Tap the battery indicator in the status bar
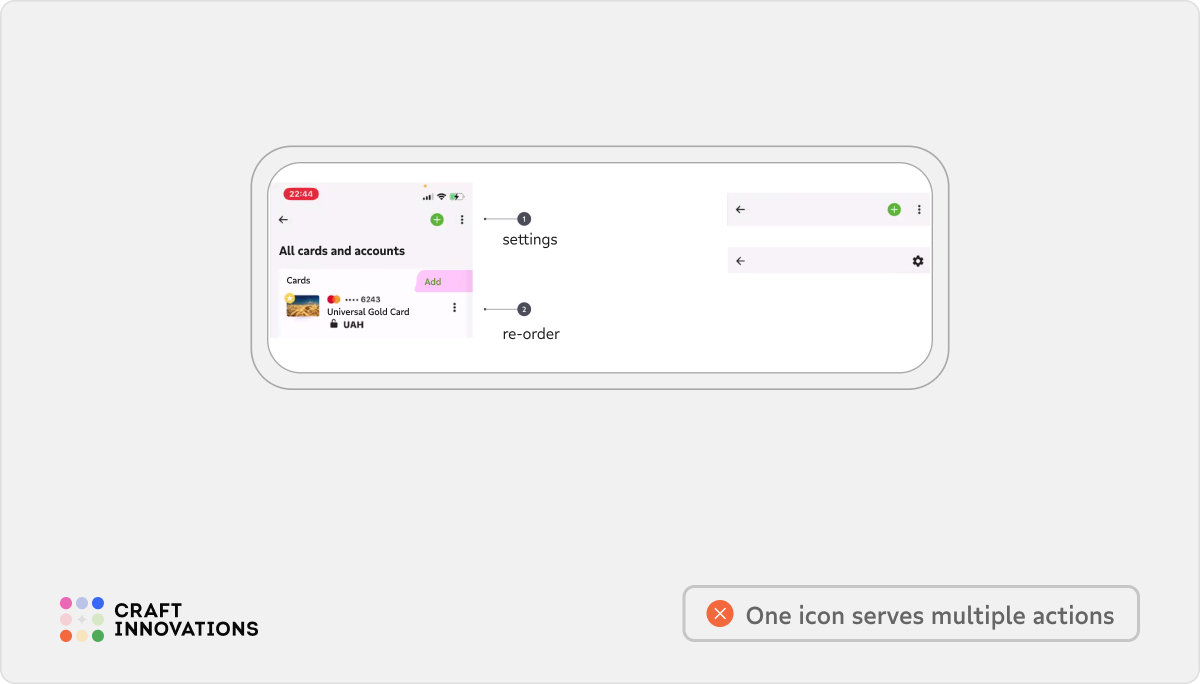 tap(457, 196)
